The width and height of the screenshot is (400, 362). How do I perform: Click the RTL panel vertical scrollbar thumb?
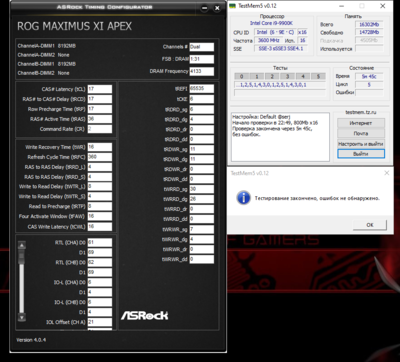click(22, 257)
